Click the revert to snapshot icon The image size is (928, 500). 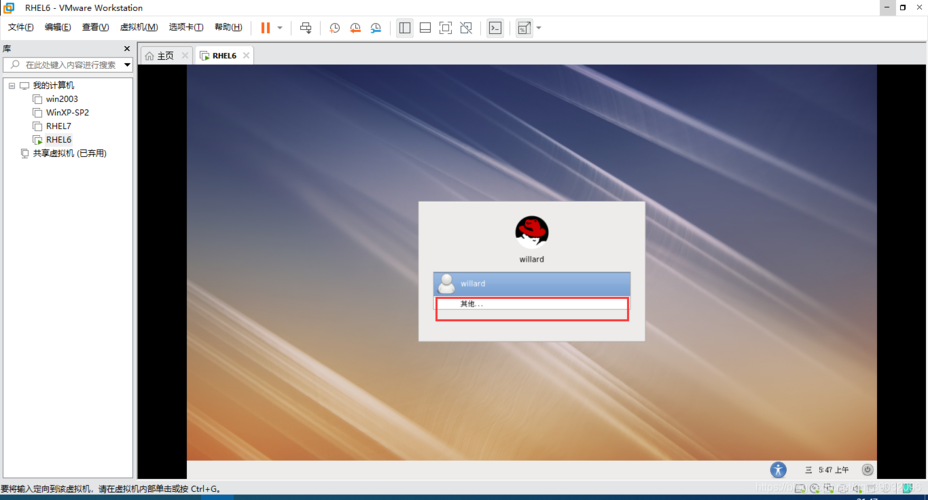[x=355, y=28]
